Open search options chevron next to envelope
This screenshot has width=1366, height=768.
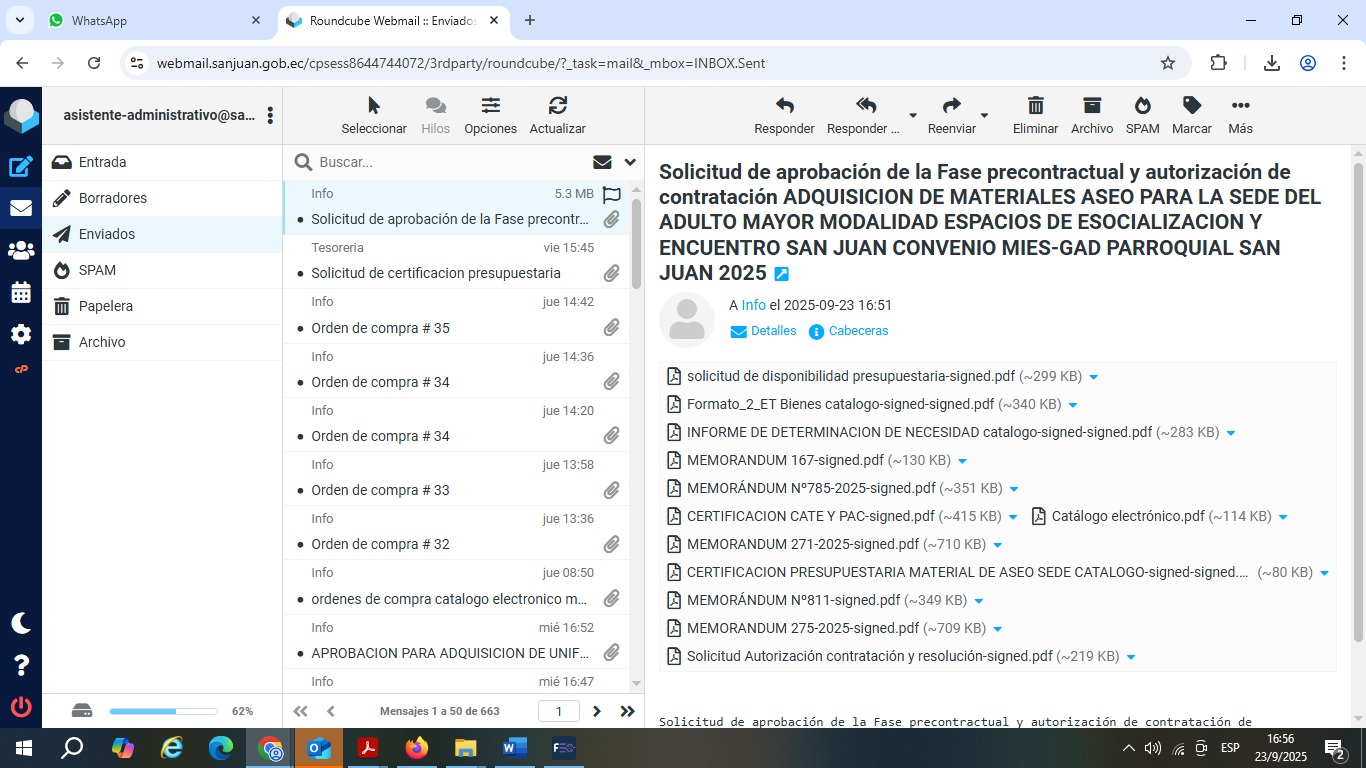pyautogui.click(x=630, y=162)
